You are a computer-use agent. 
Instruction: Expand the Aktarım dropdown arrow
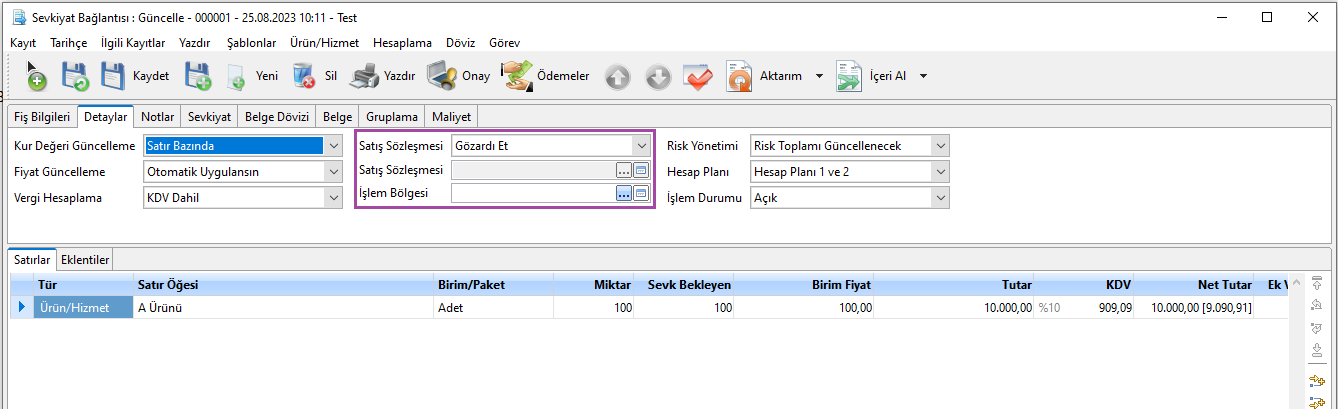tap(819, 76)
